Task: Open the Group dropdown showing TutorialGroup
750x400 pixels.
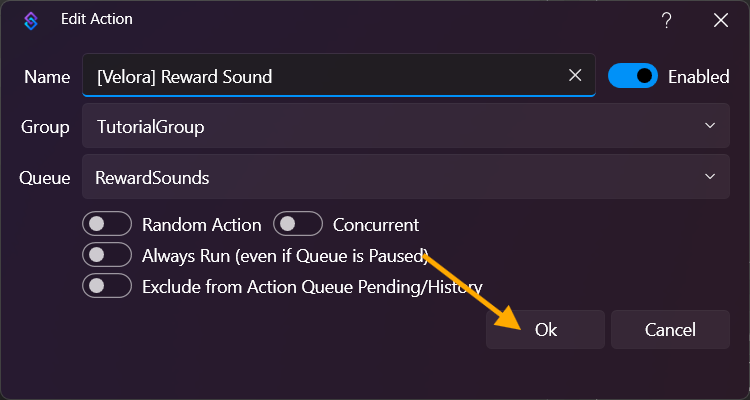Action: pos(400,127)
